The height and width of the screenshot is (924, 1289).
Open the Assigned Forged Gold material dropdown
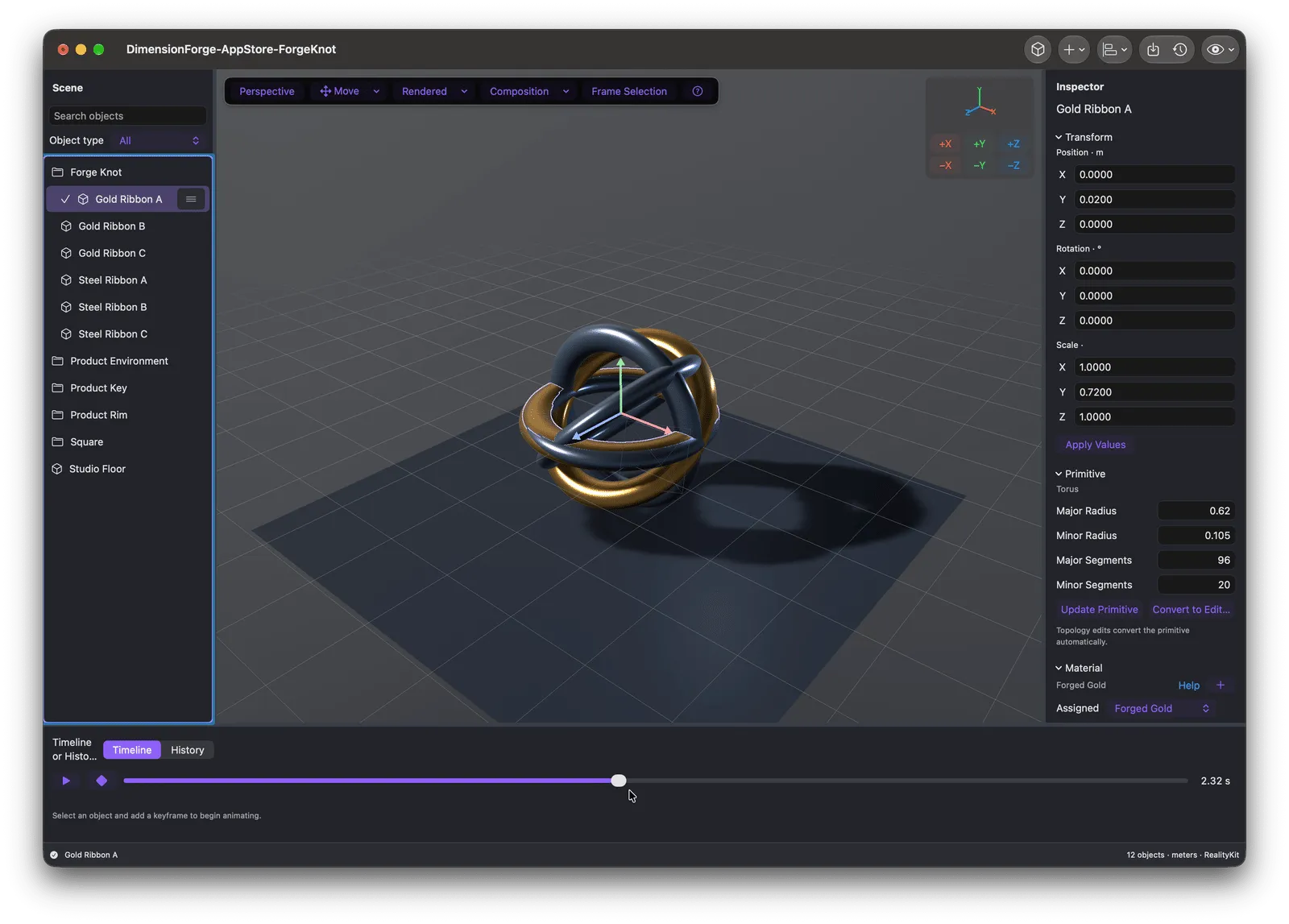click(1162, 708)
